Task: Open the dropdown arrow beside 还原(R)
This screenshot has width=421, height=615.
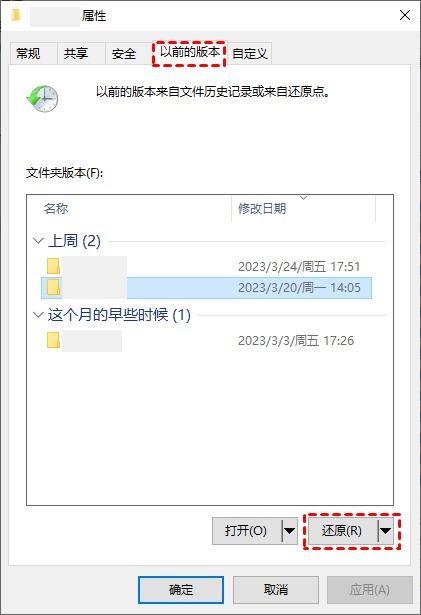Action: (x=385, y=531)
